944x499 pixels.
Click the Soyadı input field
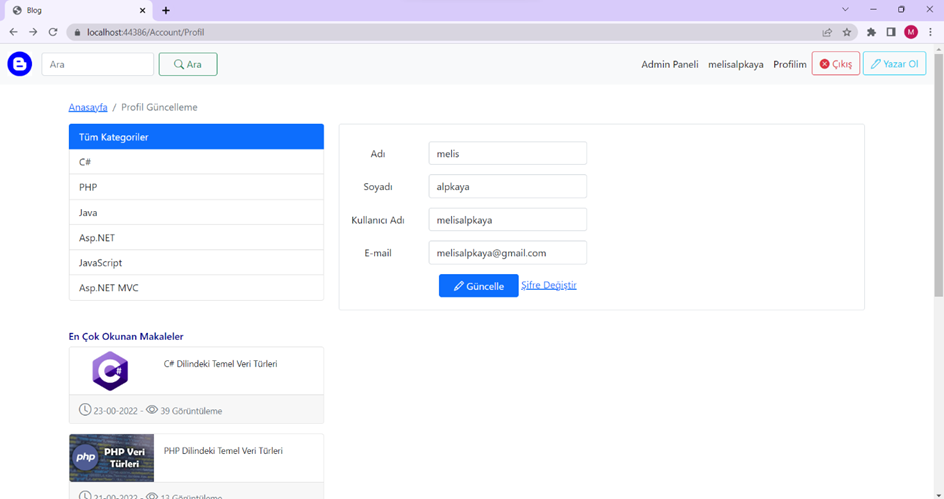508,187
